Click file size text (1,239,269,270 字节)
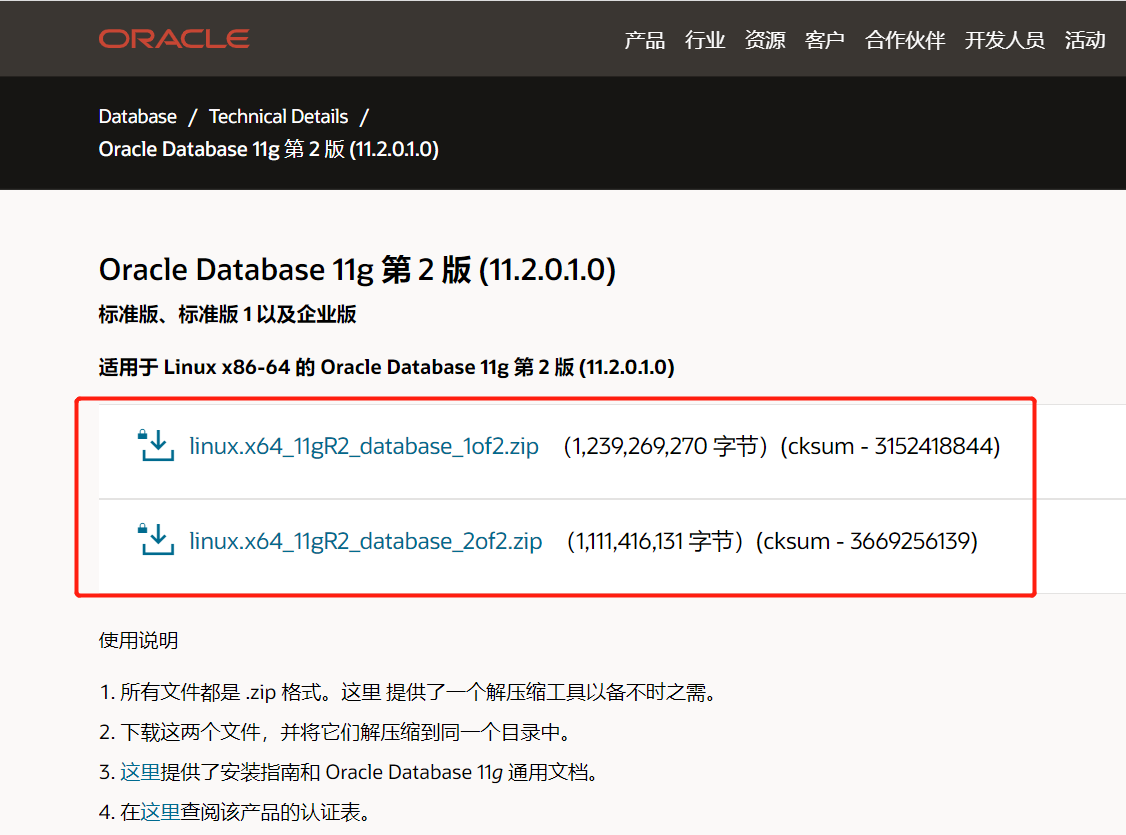This screenshot has width=1126, height=835. (x=666, y=446)
